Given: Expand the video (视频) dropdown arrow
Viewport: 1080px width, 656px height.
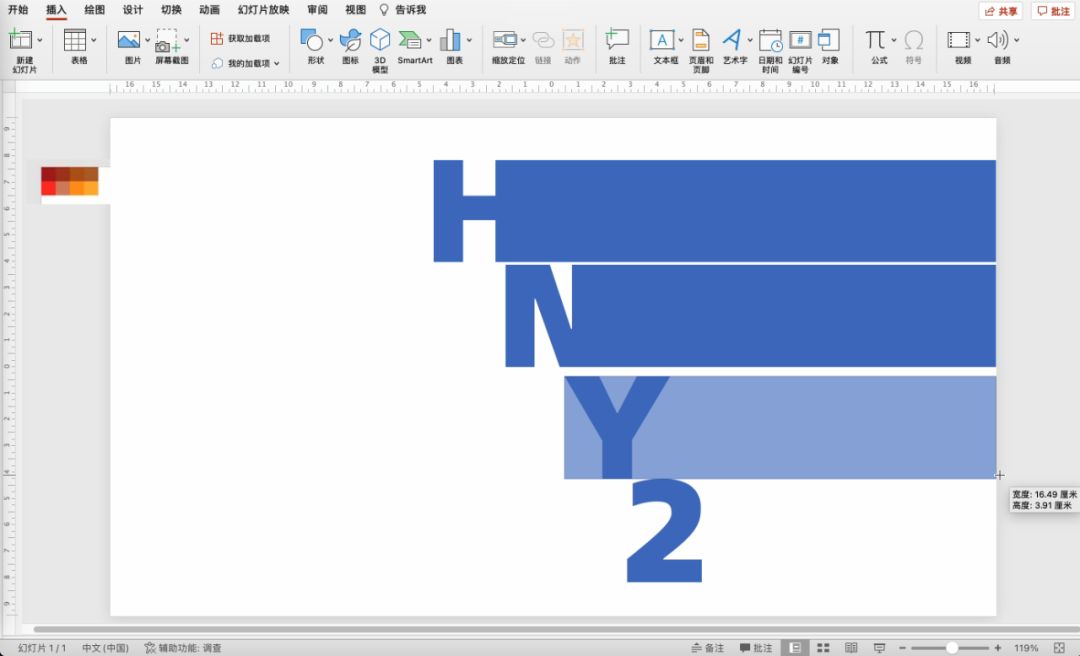Looking at the screenshot, I should (976, 41).
